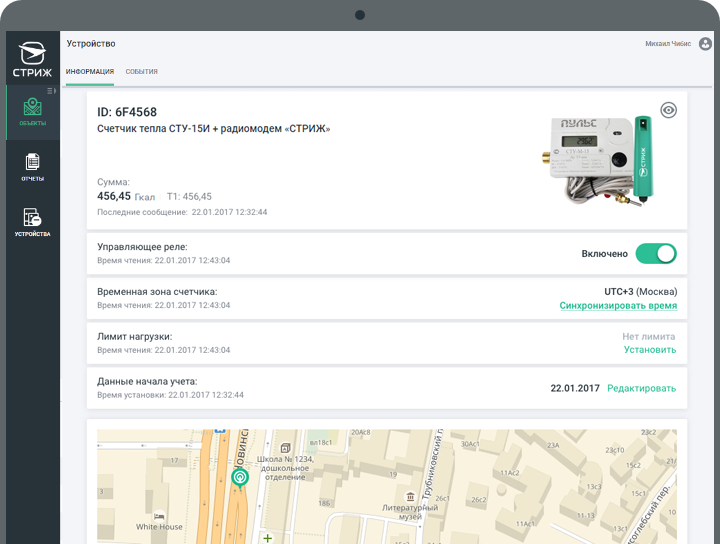Open the Объекты section in the sidebar

pos(32,112)
